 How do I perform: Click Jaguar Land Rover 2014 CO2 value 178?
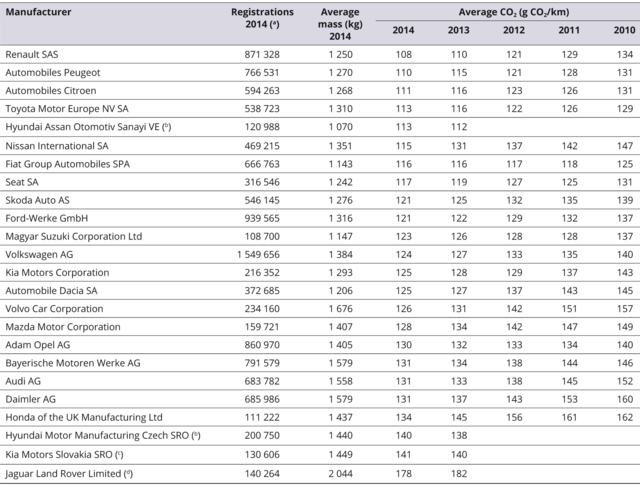[403, 474]
